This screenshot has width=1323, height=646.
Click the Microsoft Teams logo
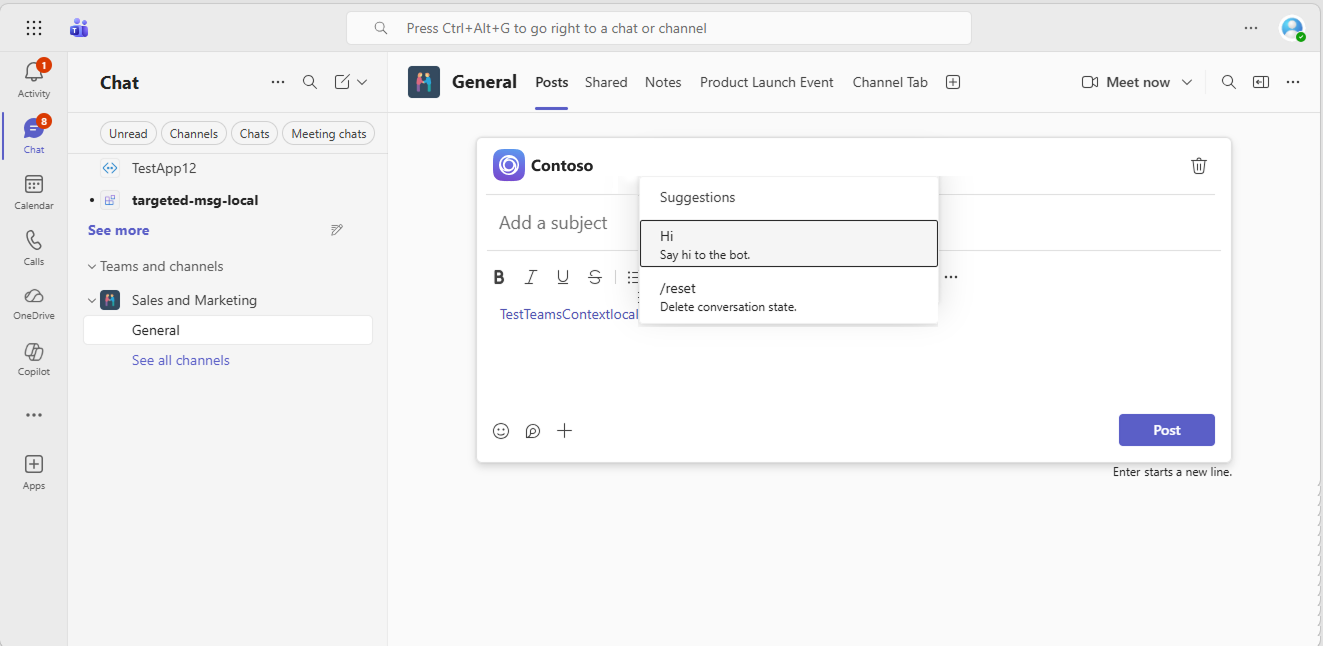(79, 28)
